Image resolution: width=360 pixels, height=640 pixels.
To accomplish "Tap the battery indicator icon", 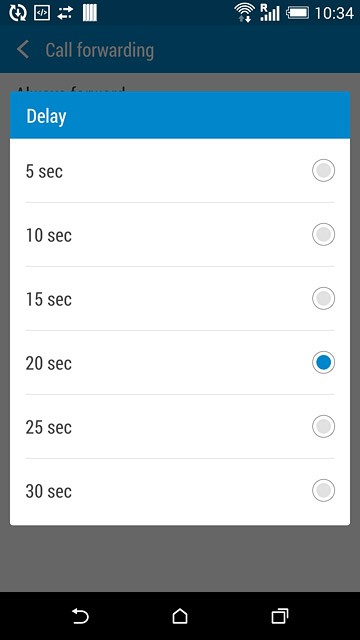I will tap(298, 13).
